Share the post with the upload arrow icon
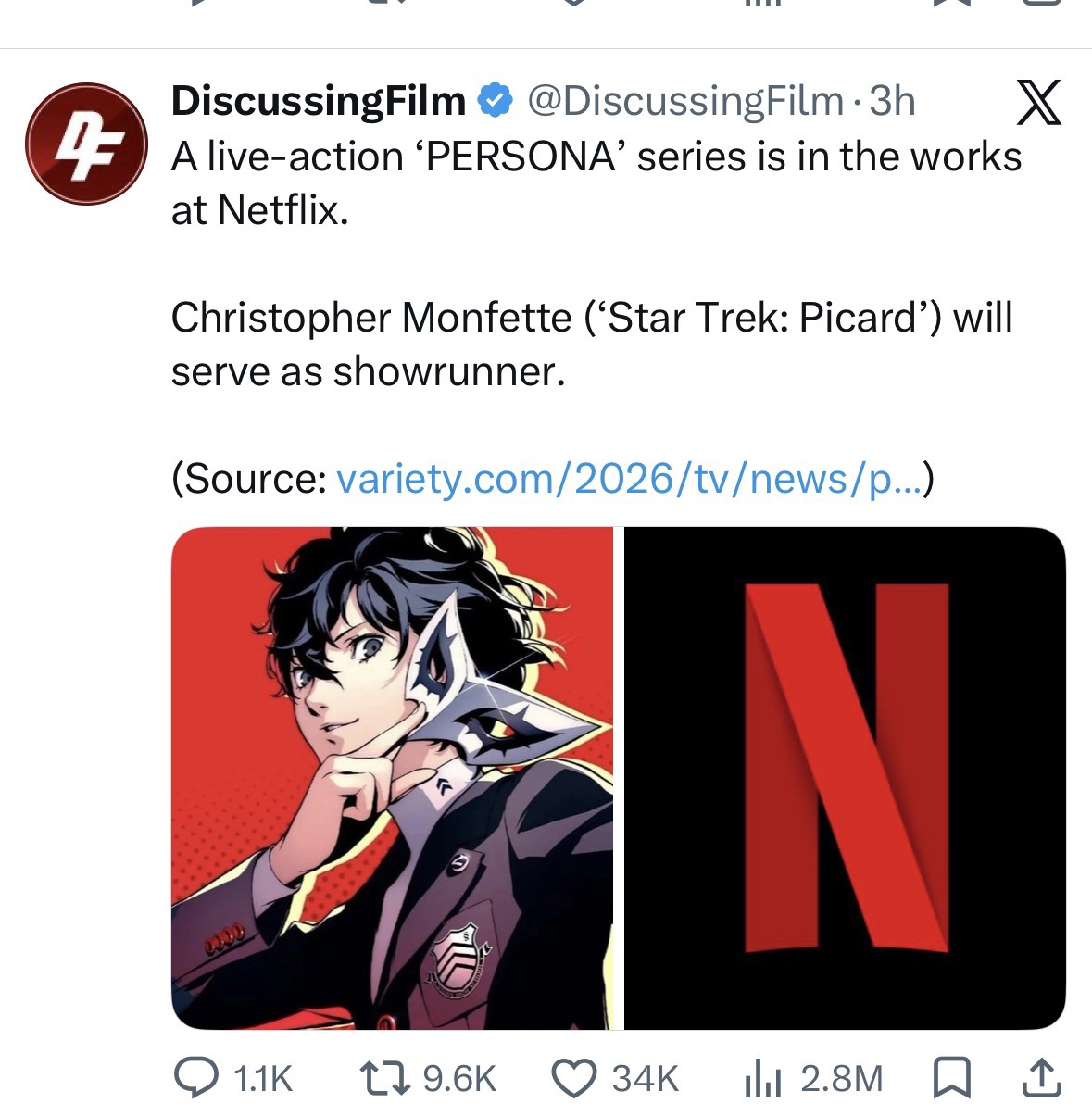Viewport: 1092px width, 1116px height. tap(1040, 1077)
